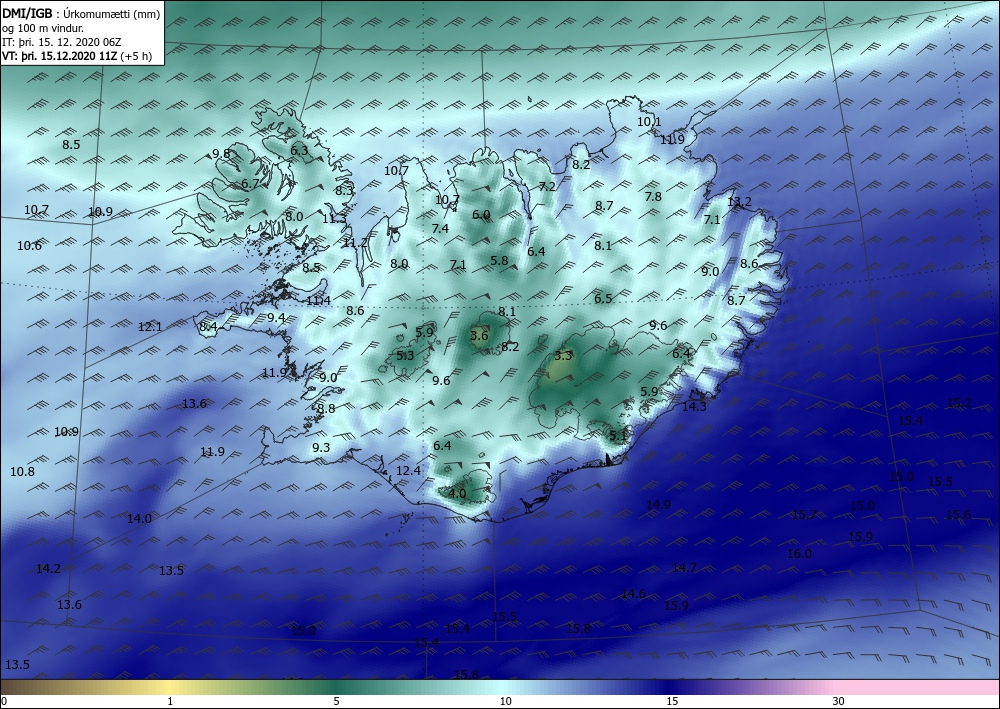Click the '30' label on the color scale
The height and width of the screenshot is (709, 1000).
pos(838,701)
